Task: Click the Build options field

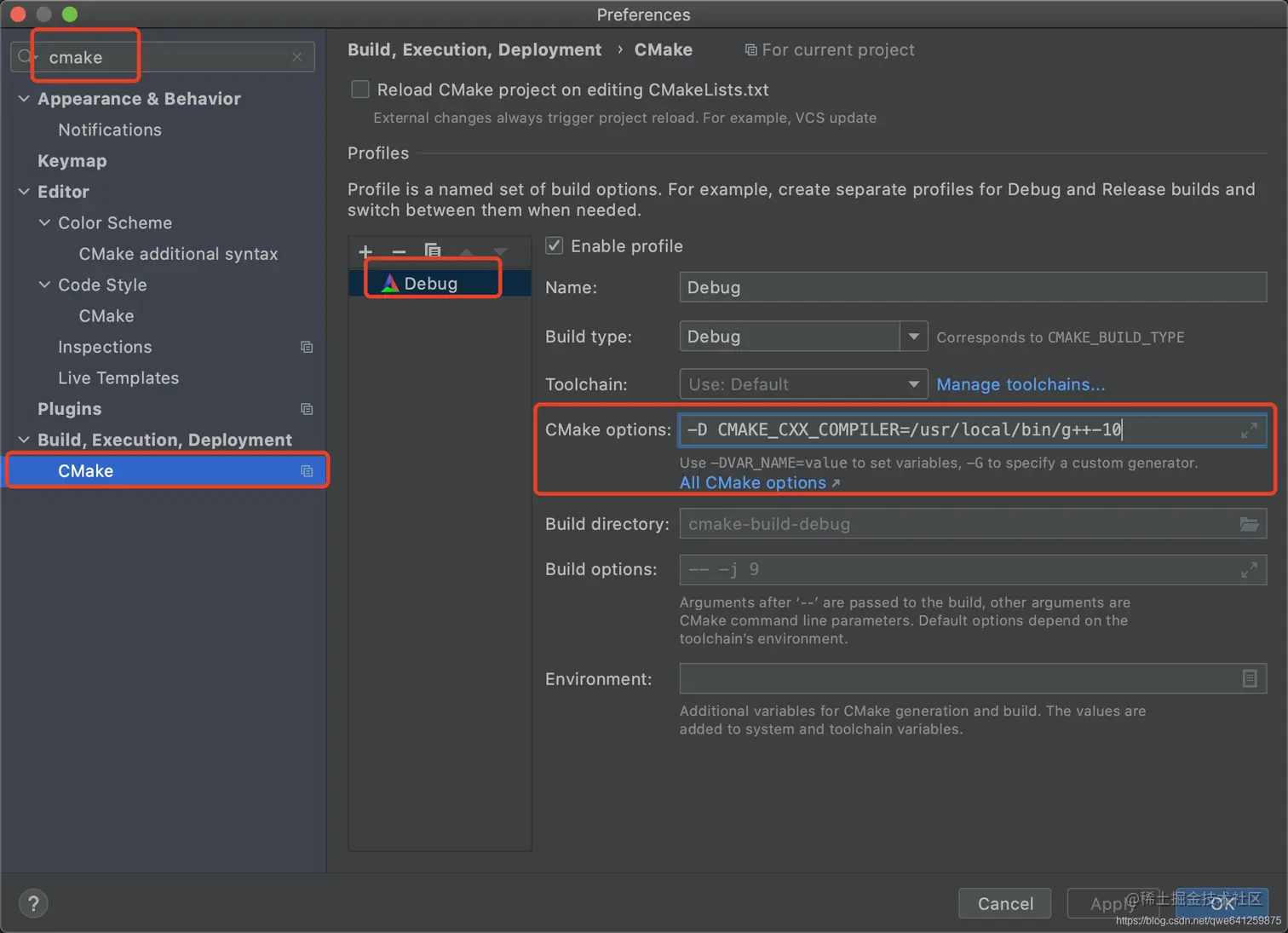Action: 973,569
